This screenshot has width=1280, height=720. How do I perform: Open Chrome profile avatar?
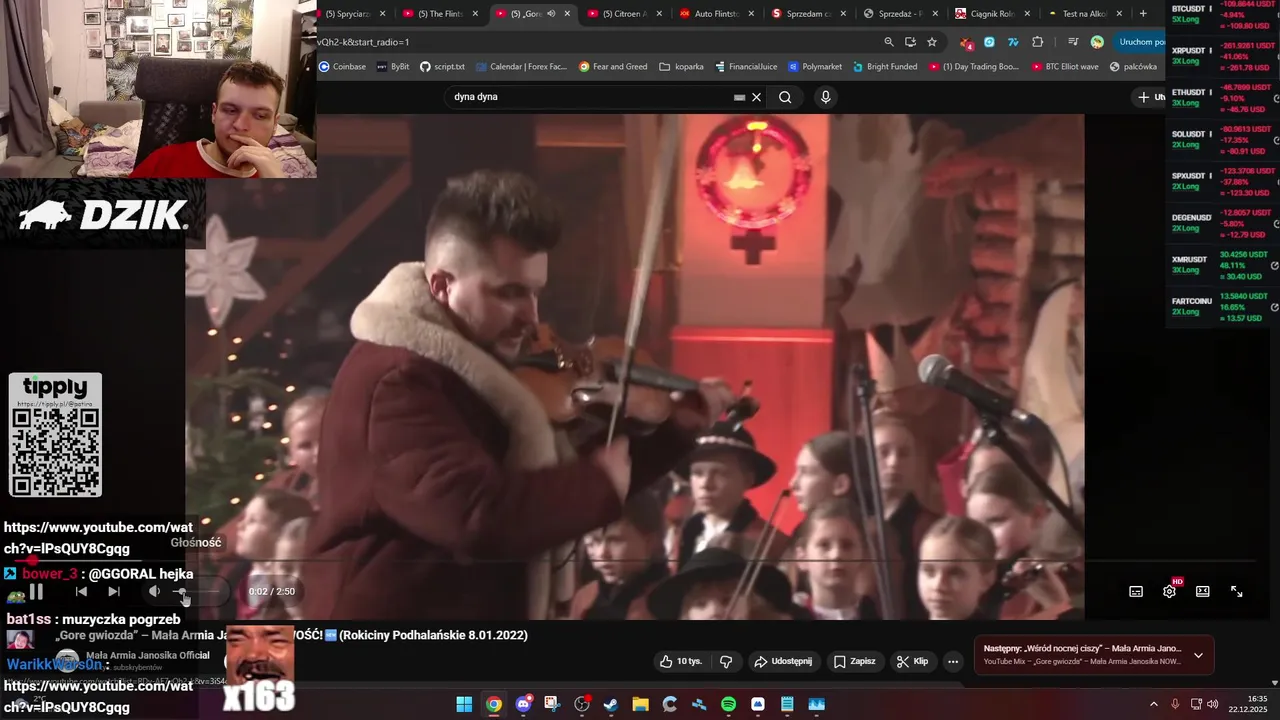[x=1097, y=42]
